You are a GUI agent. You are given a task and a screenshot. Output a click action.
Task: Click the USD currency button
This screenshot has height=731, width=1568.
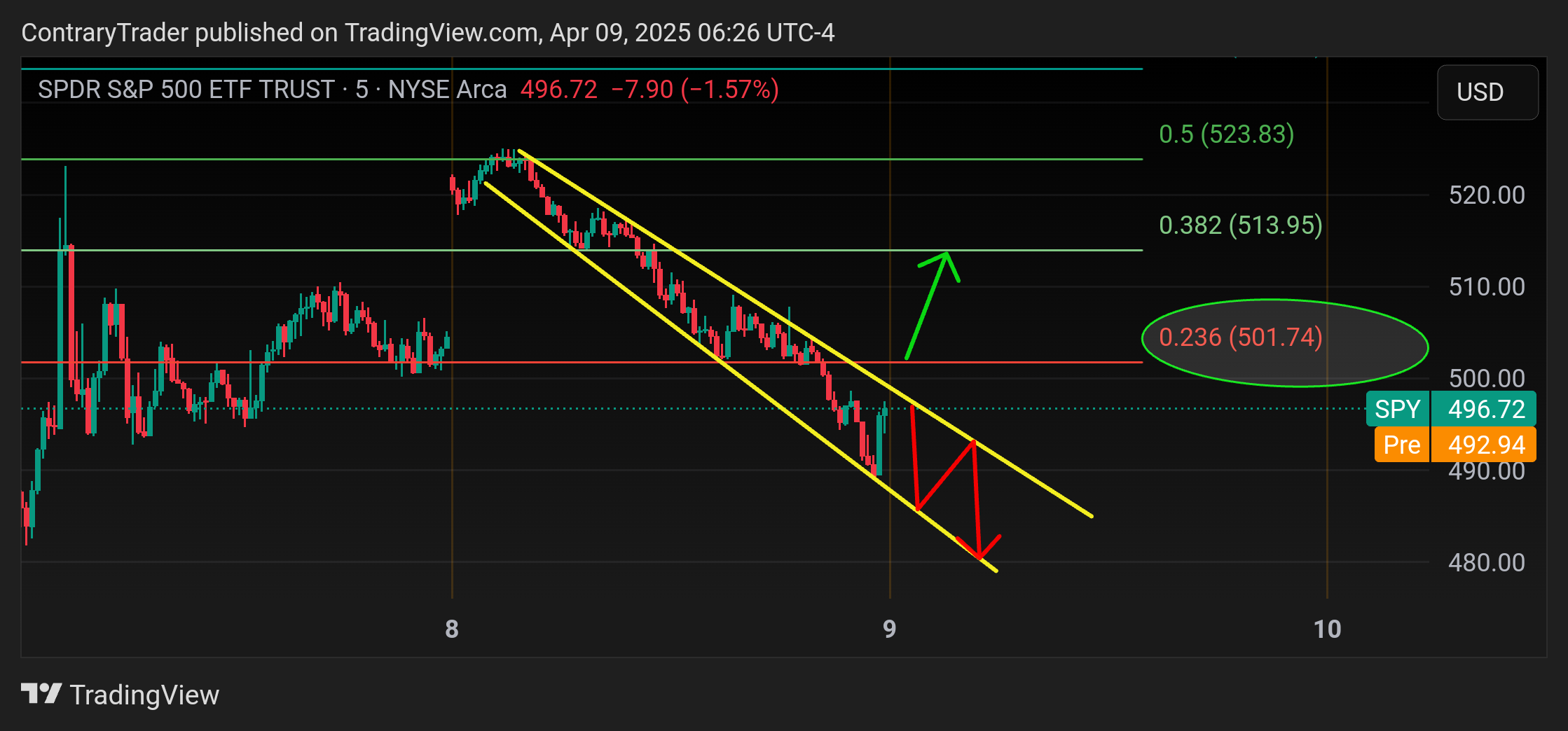tap(1487, 92)
